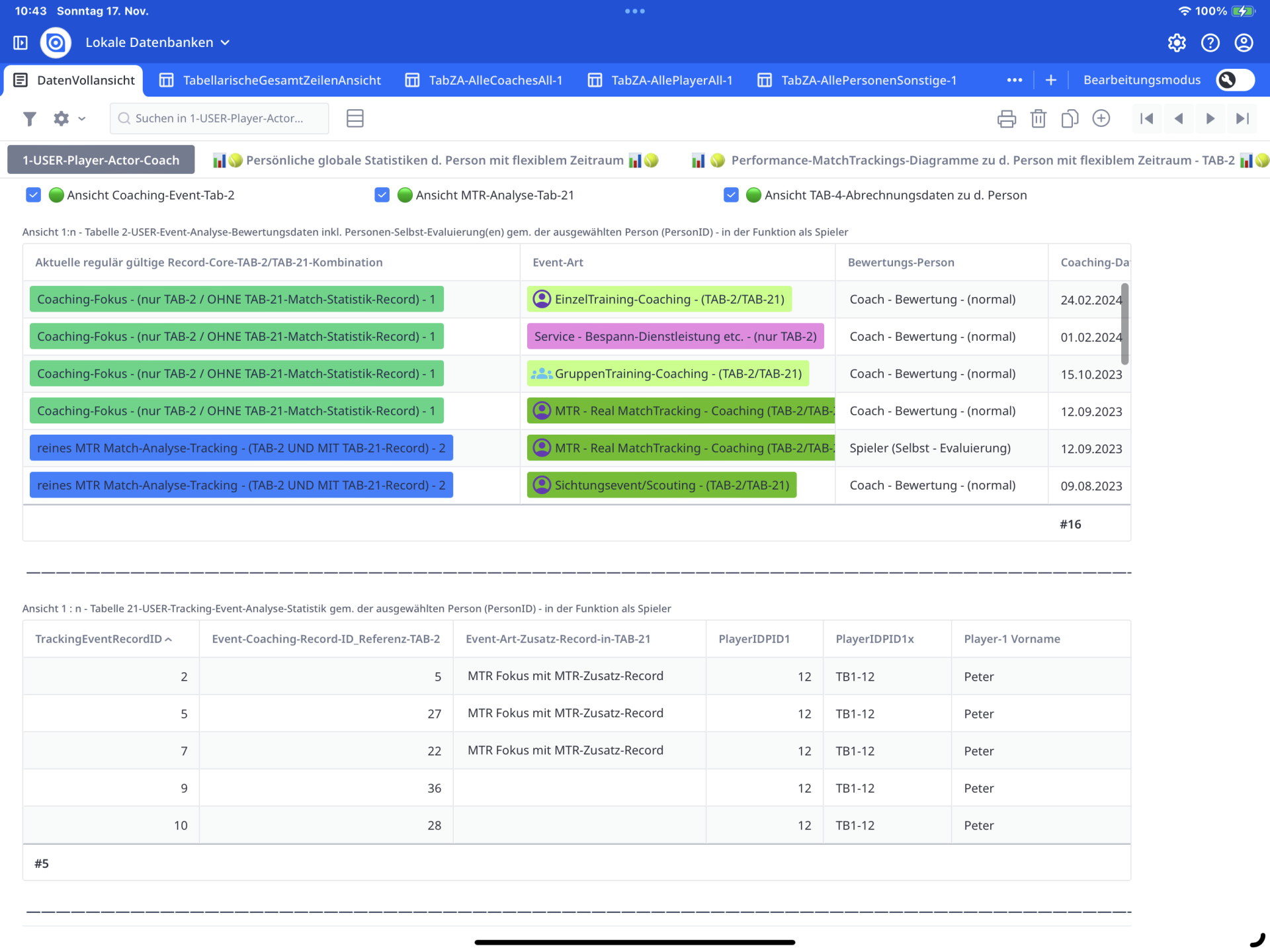Go to next record arrow
Viewport: 1270px width, 952px height.
[1210, 118]
